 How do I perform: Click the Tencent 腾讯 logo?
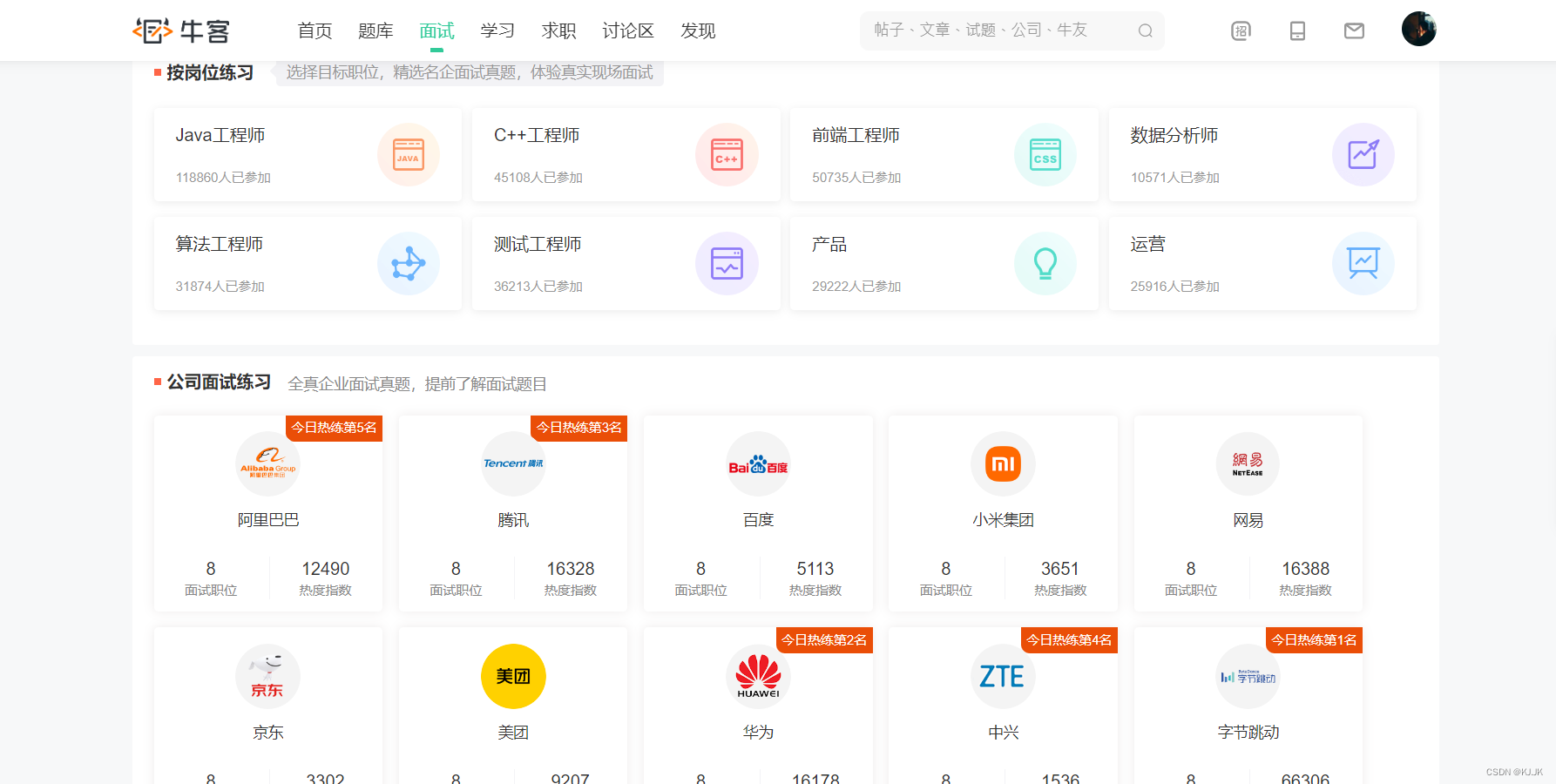[x=513, y=463]
